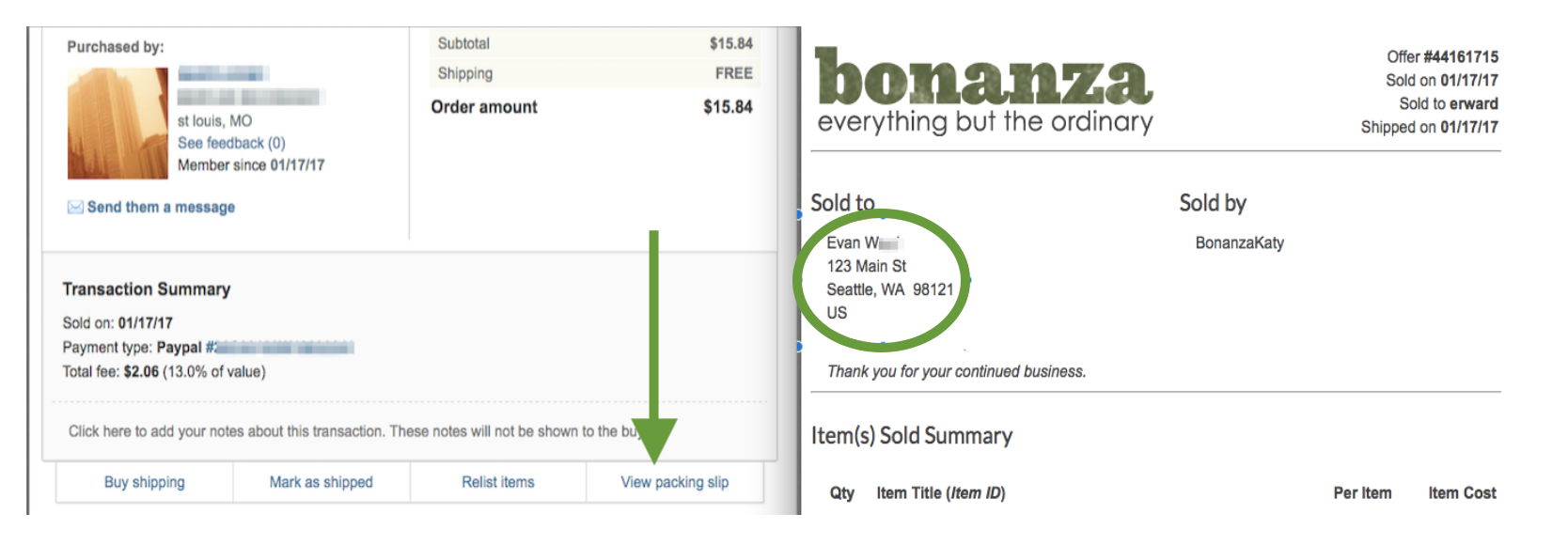Image resolution: width=1568 pixels, height=545 pixels.
Task: Click the envelope icon beside Send them a message
Action: [75, 207]
